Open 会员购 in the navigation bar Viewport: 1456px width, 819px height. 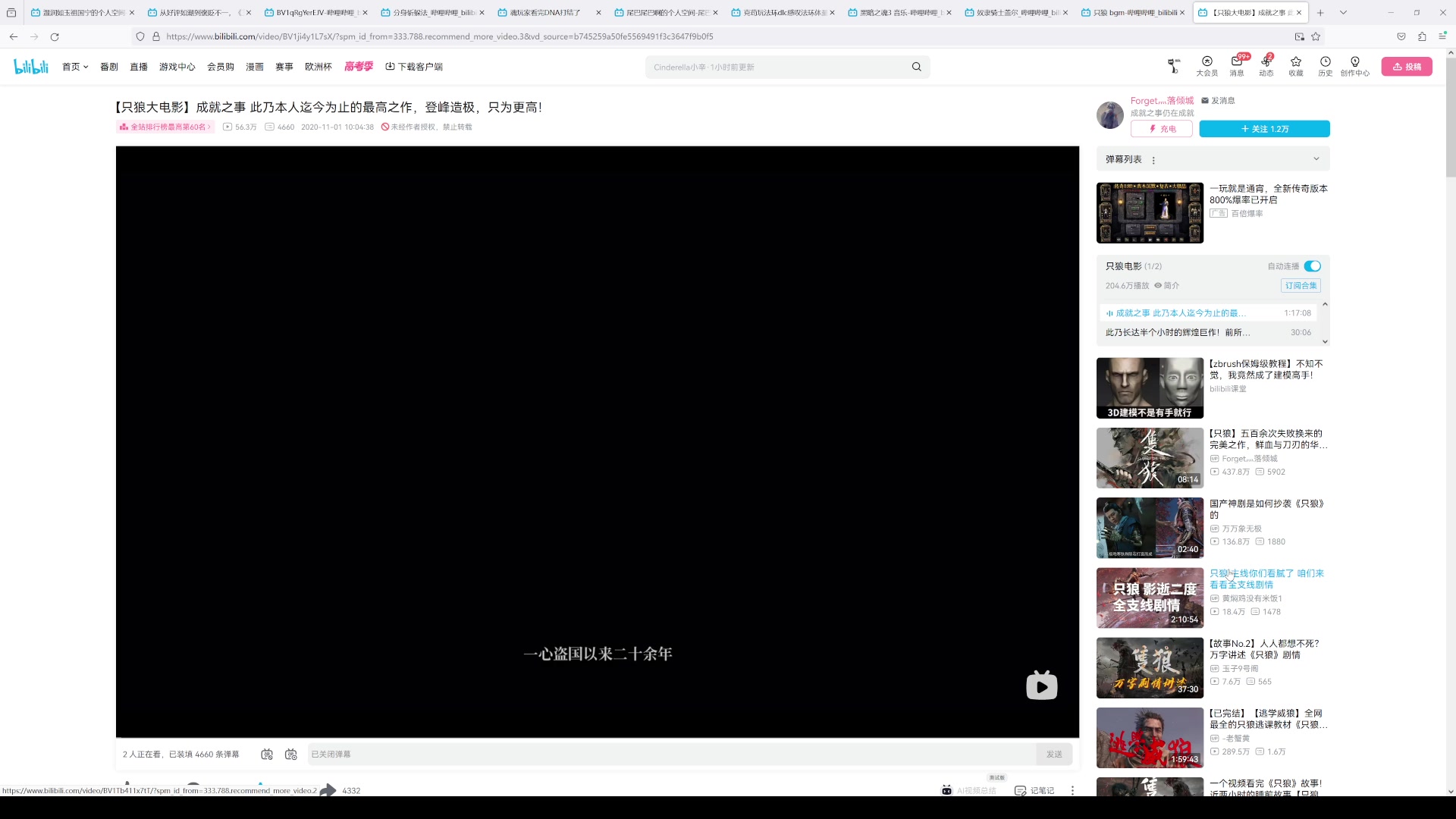[x=221, y=67]
